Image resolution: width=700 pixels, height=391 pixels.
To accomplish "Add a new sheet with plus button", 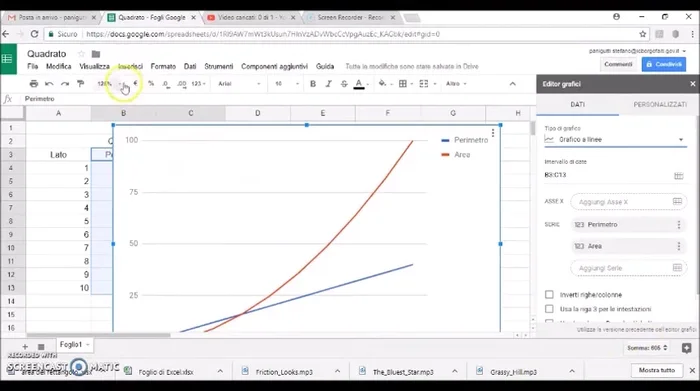I will (25, 347).
